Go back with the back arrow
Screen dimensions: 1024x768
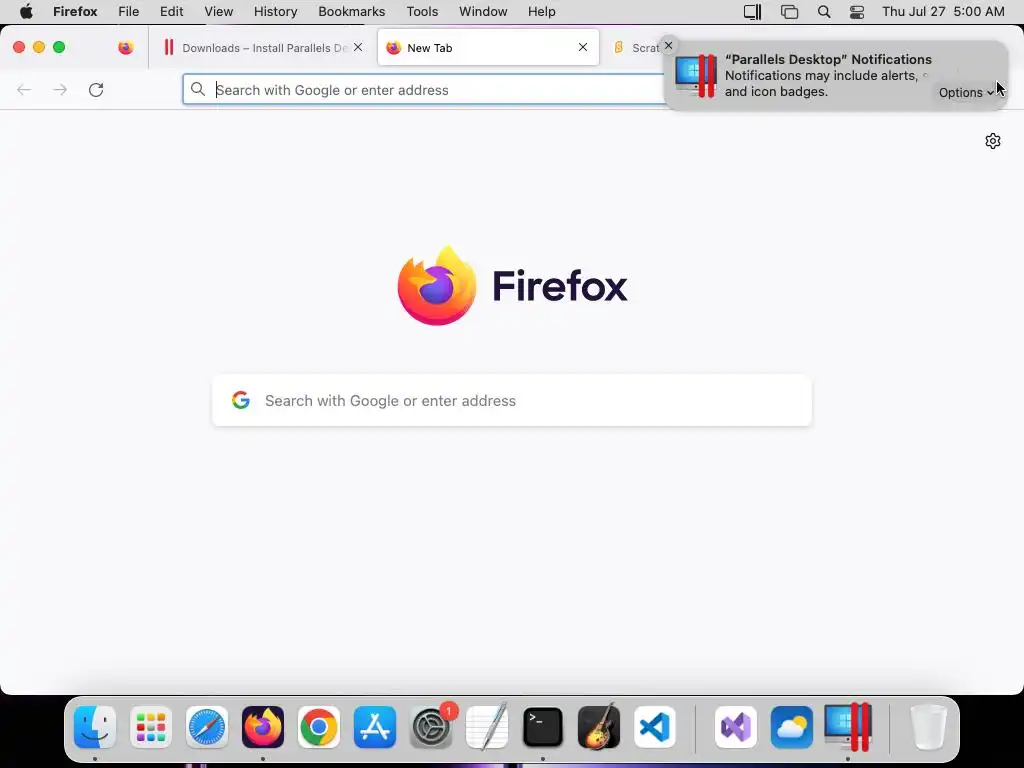(24, 89)
